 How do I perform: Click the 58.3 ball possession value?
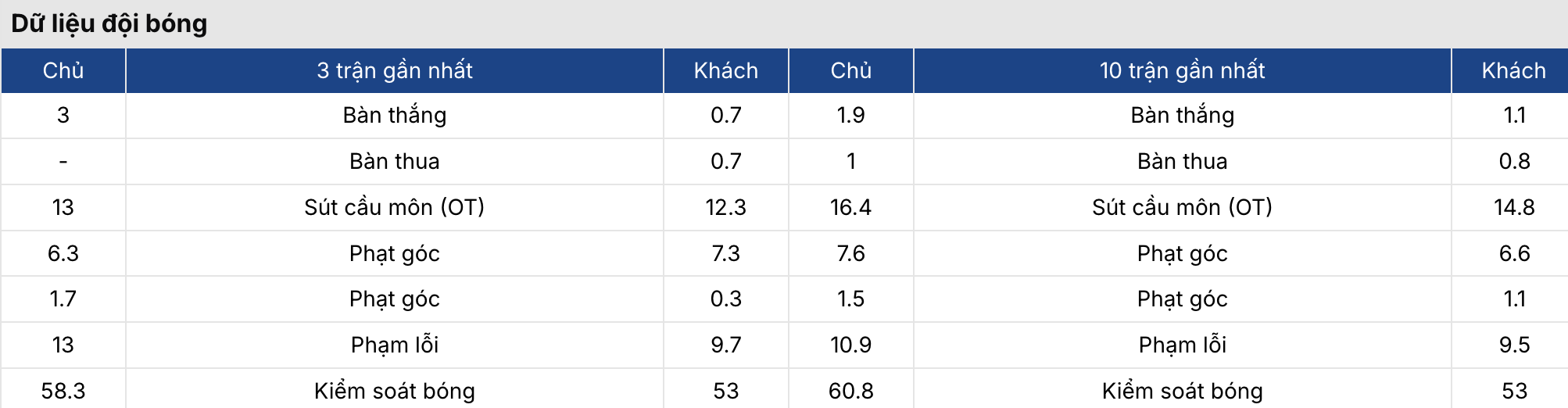pos(63,390)
